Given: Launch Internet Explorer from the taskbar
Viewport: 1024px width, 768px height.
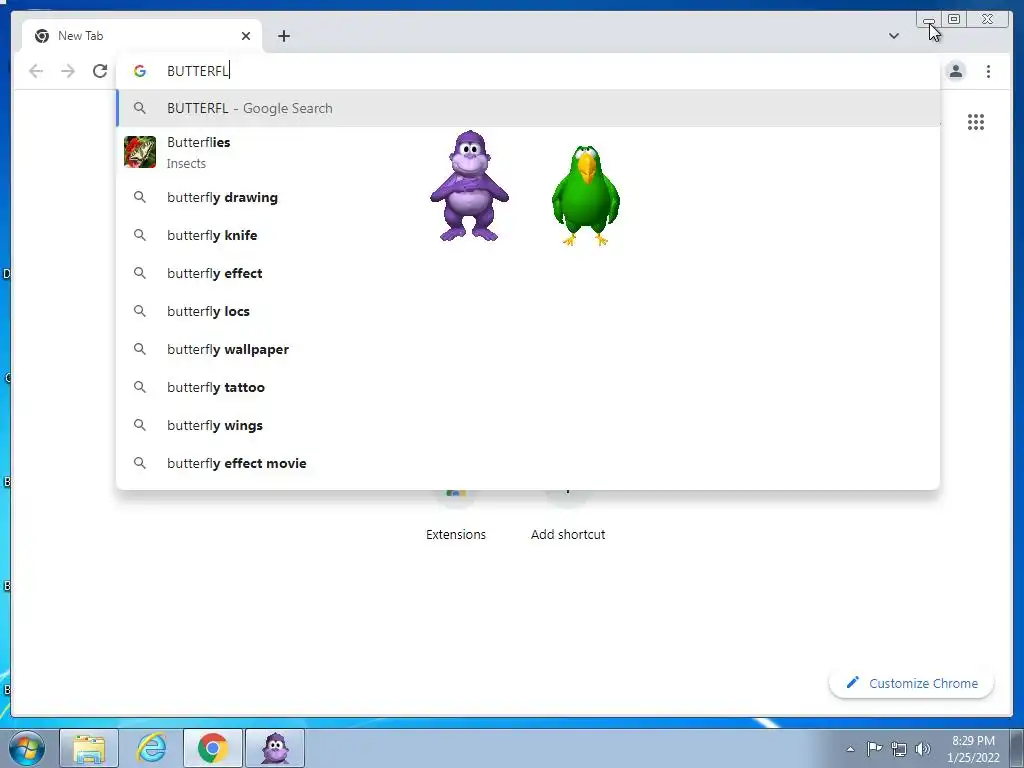Looking at the screenshot, I should pyautogui.click(x=151, y=748).
